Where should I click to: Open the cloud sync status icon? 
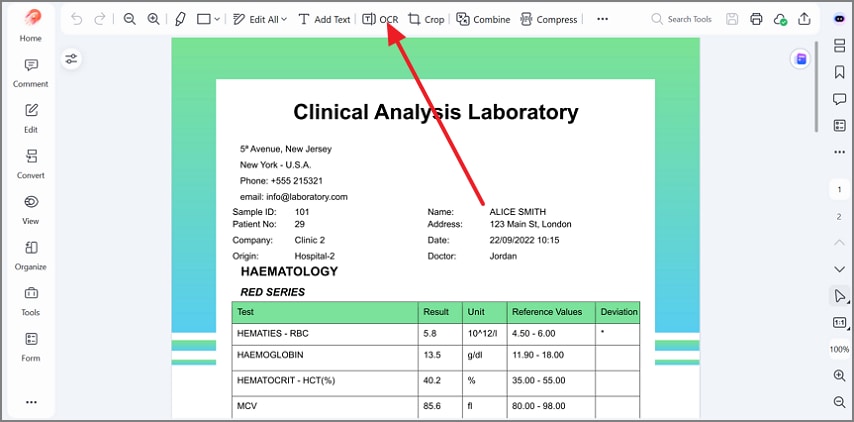780,19
